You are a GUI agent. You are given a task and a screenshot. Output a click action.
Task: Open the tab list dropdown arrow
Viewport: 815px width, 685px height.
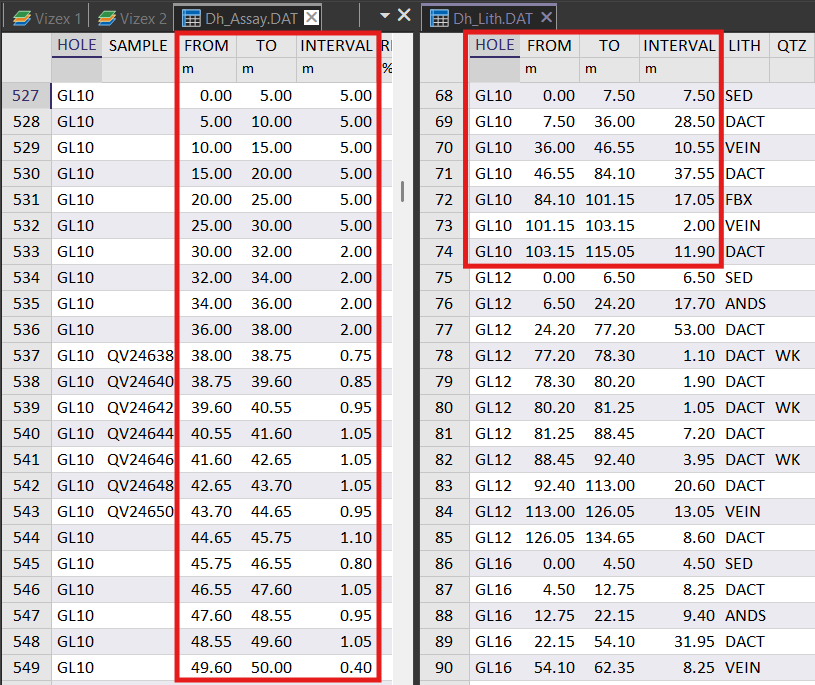(x=384, y=15)
